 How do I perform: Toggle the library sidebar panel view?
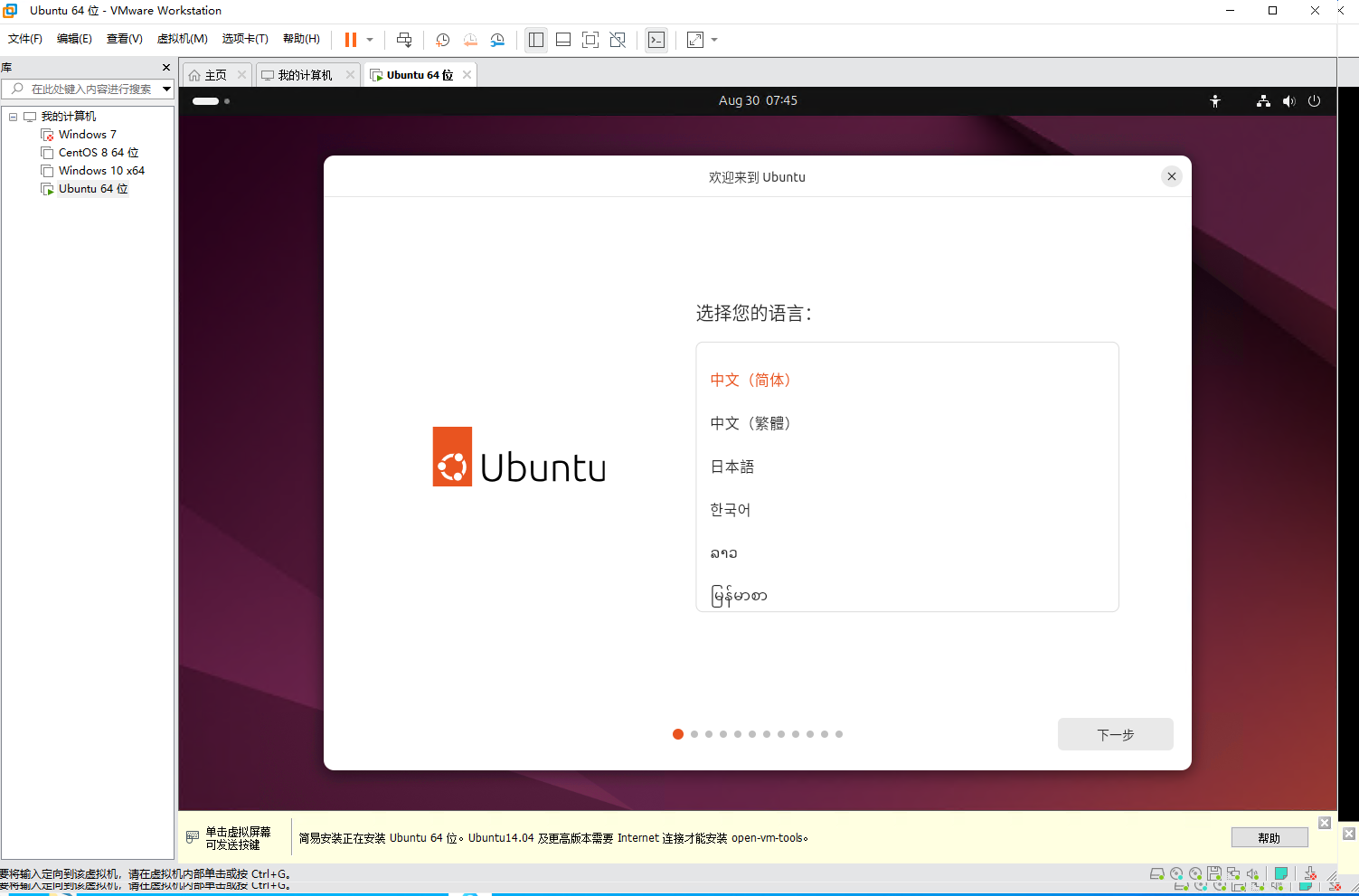536,40
